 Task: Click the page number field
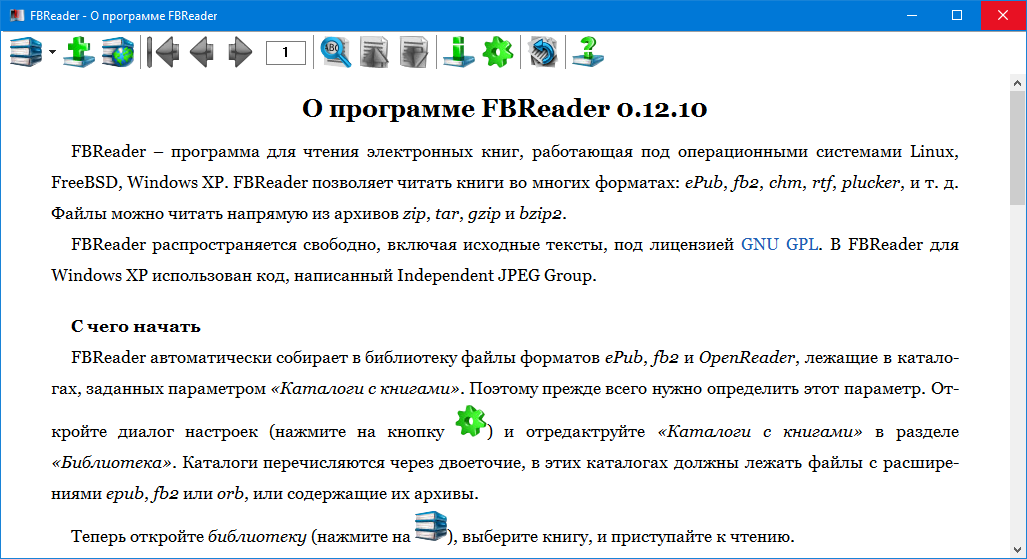point(286,52)
